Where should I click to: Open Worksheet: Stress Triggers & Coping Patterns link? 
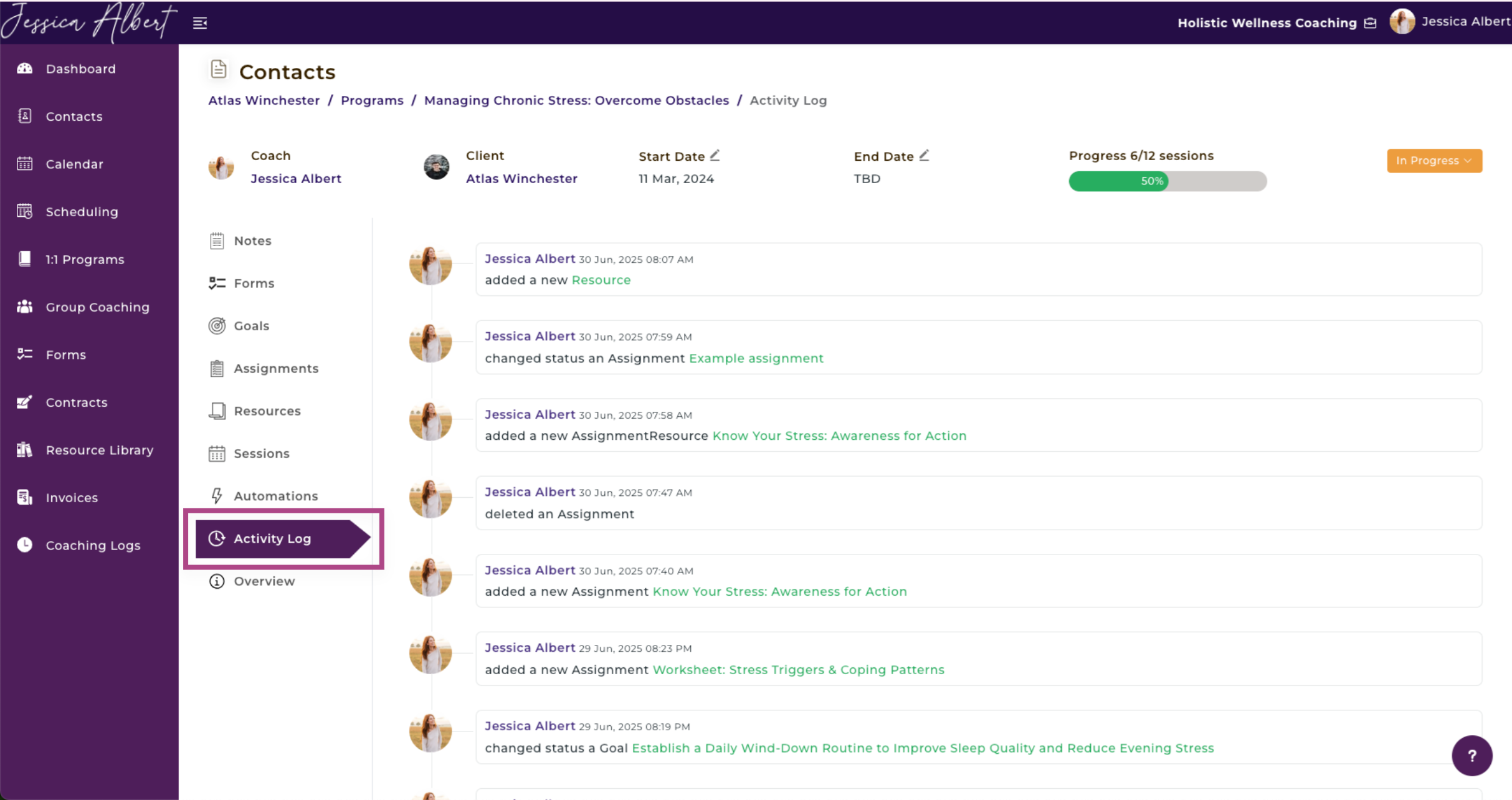(798, 670)
